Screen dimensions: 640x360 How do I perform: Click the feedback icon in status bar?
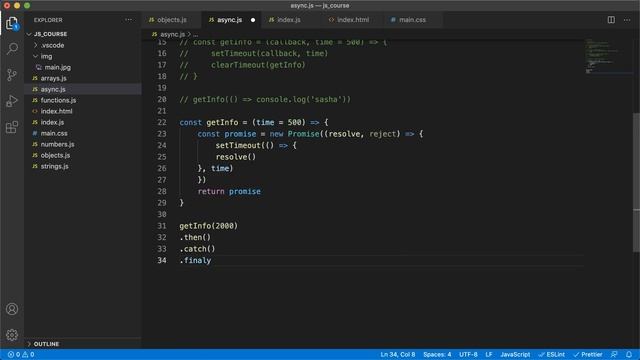[x=614, y=354]
